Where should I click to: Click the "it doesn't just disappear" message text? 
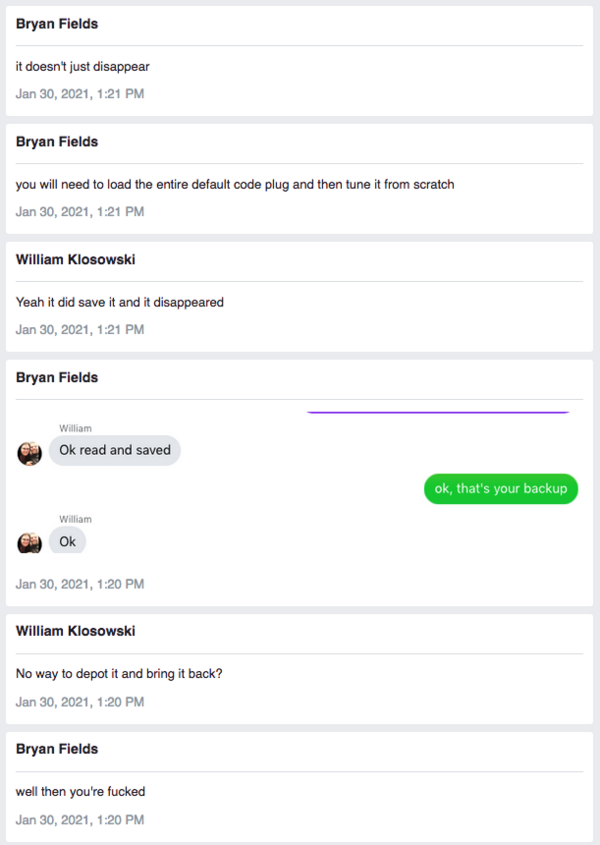[x=83, y=67]
